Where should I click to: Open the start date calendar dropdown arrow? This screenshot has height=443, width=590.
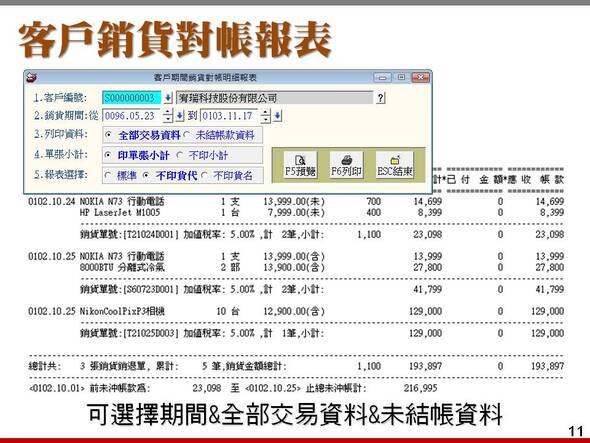pos(180,116)
